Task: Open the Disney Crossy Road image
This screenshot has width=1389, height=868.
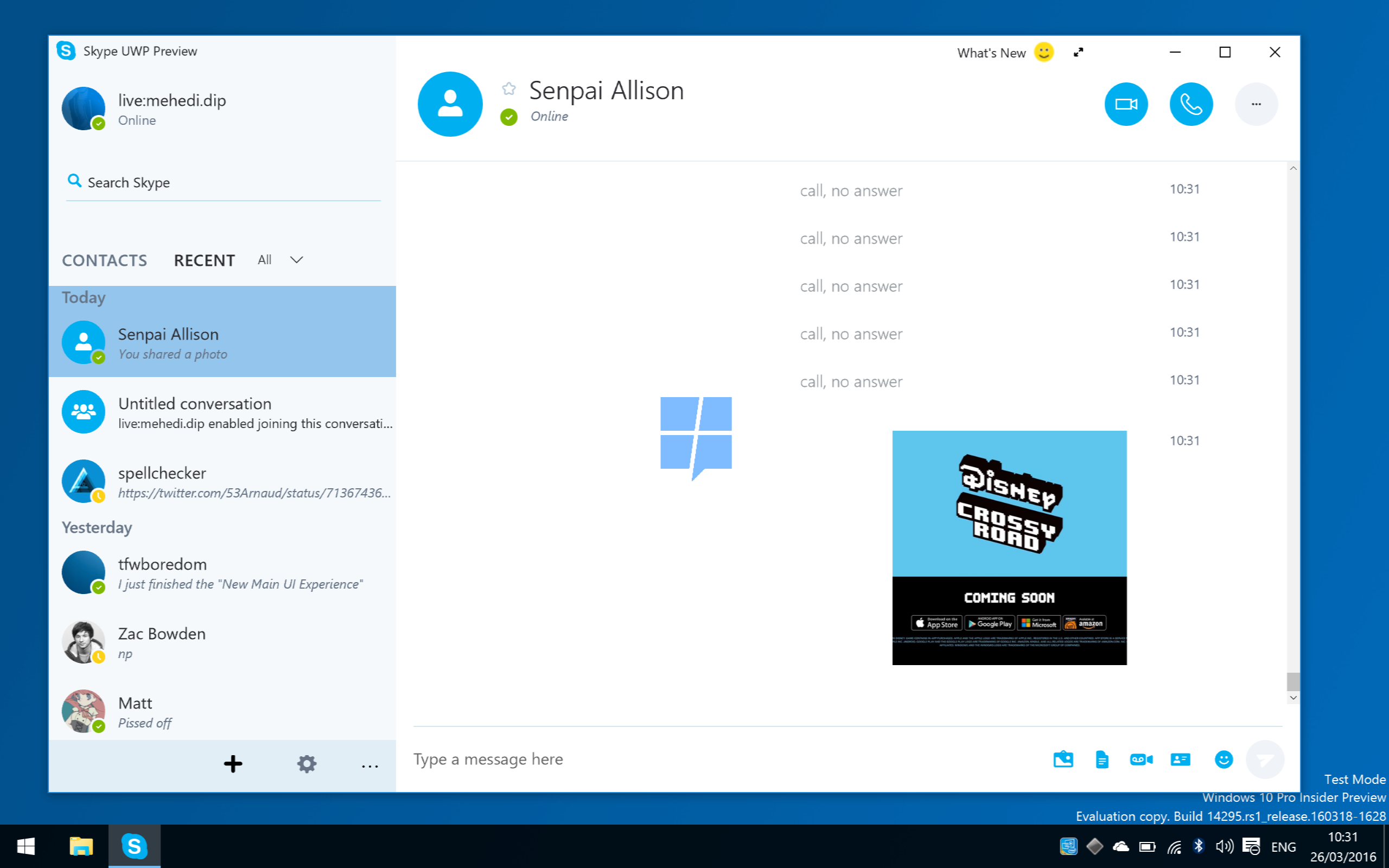Action: (x=1009, y=547)
